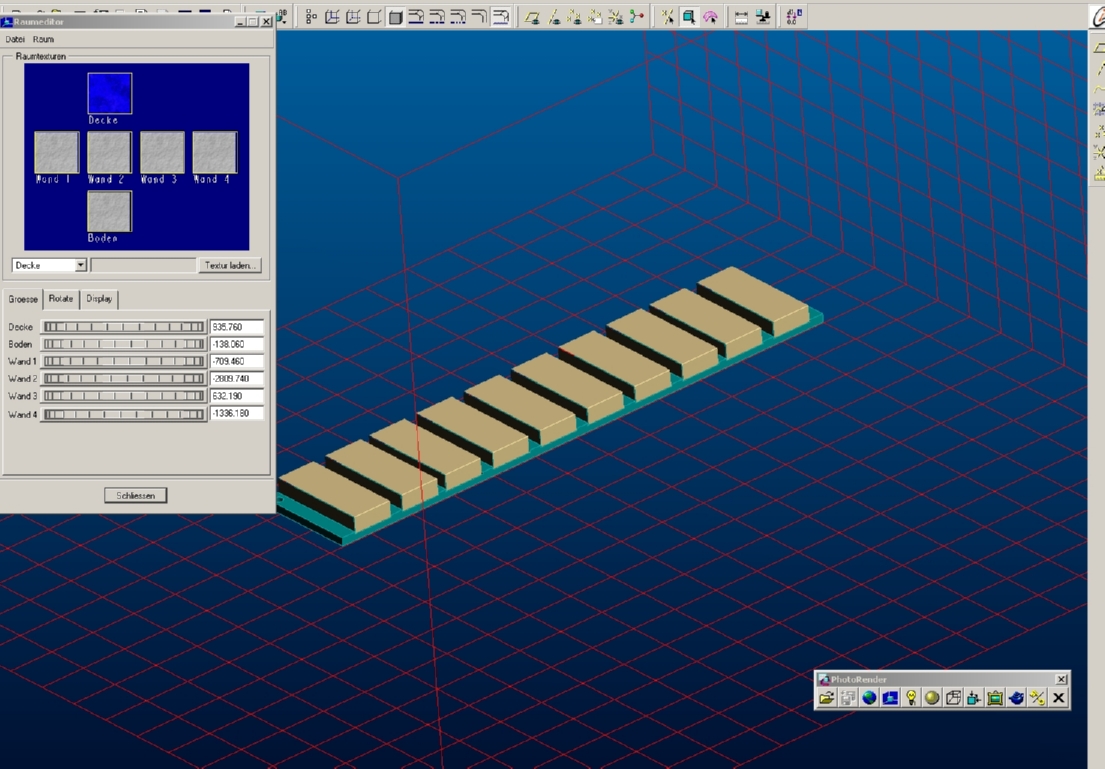
Task: Select the blue Decke texture thumbnail
Action: pyautogui.click(x=109, y=93)
